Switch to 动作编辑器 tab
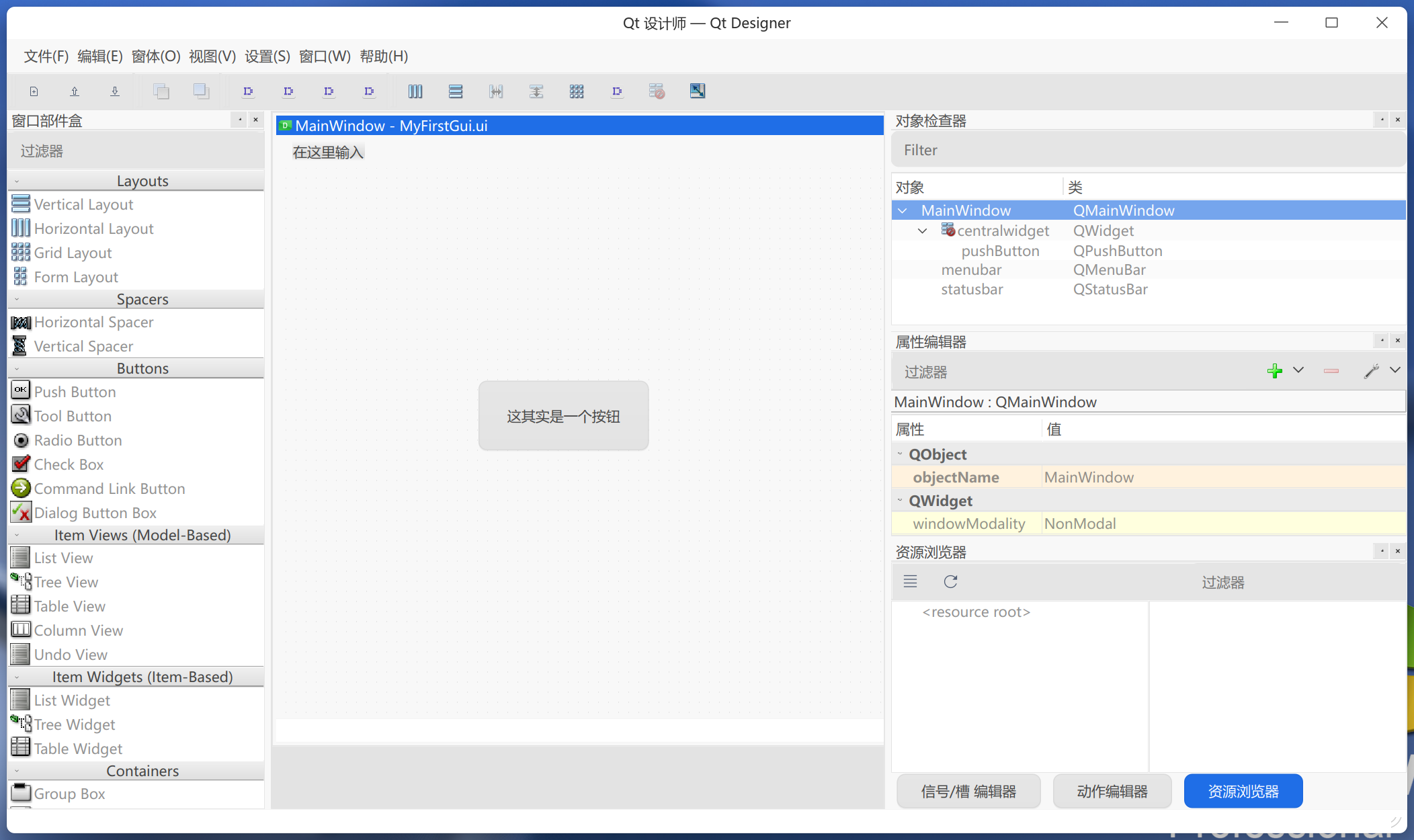 click(1112, 792)
